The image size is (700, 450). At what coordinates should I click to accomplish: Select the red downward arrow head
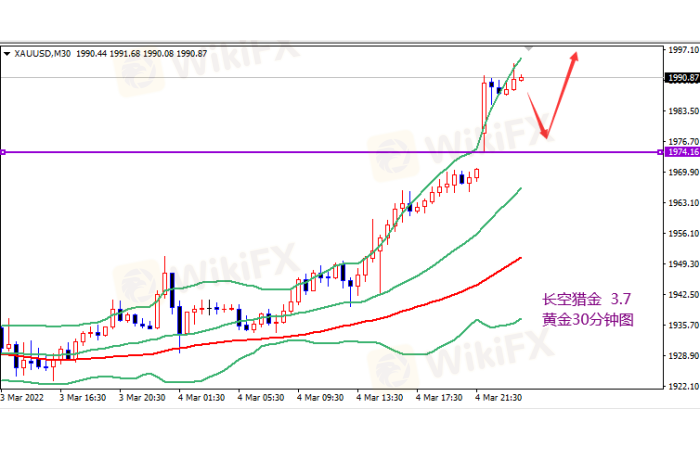tap(545, 133)
